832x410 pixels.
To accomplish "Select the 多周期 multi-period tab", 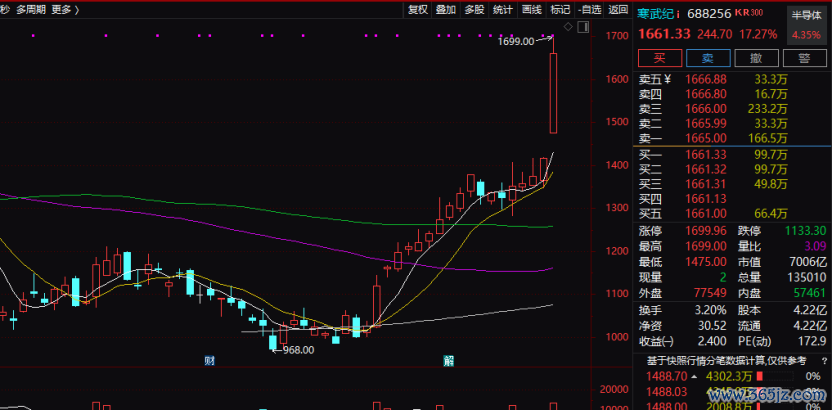I will click(31, 10).
